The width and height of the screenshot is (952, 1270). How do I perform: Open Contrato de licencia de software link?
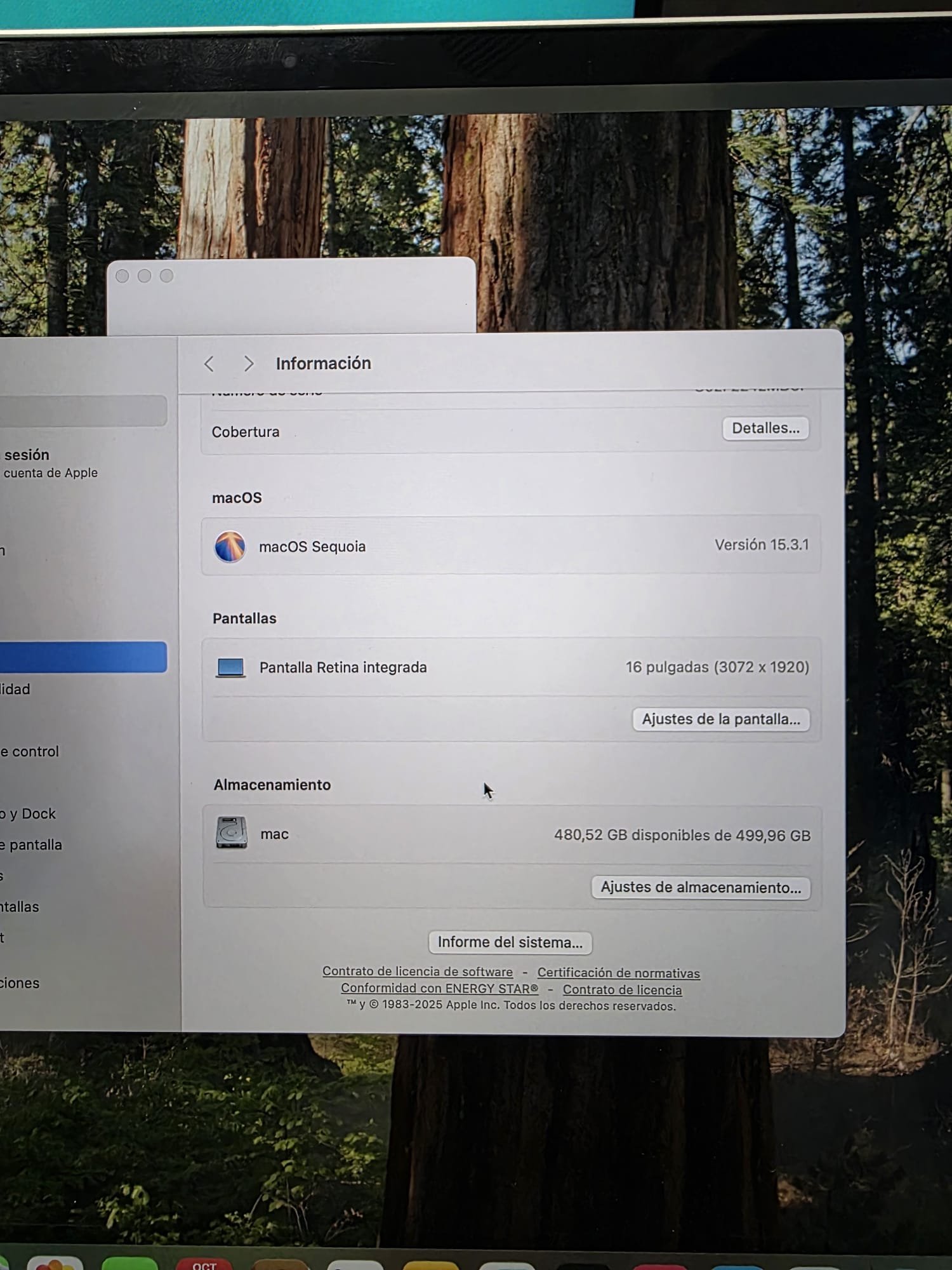coord(417,972)
